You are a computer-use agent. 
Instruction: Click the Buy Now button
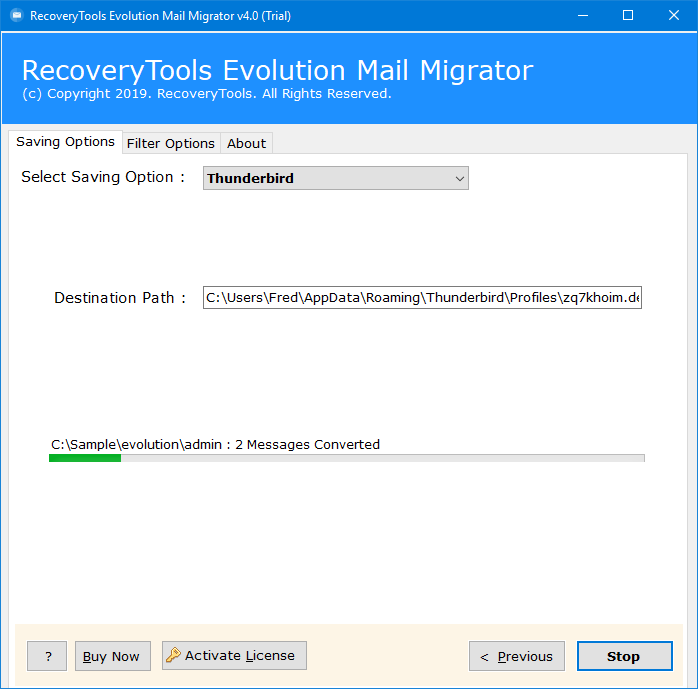[x=113, y=656]
